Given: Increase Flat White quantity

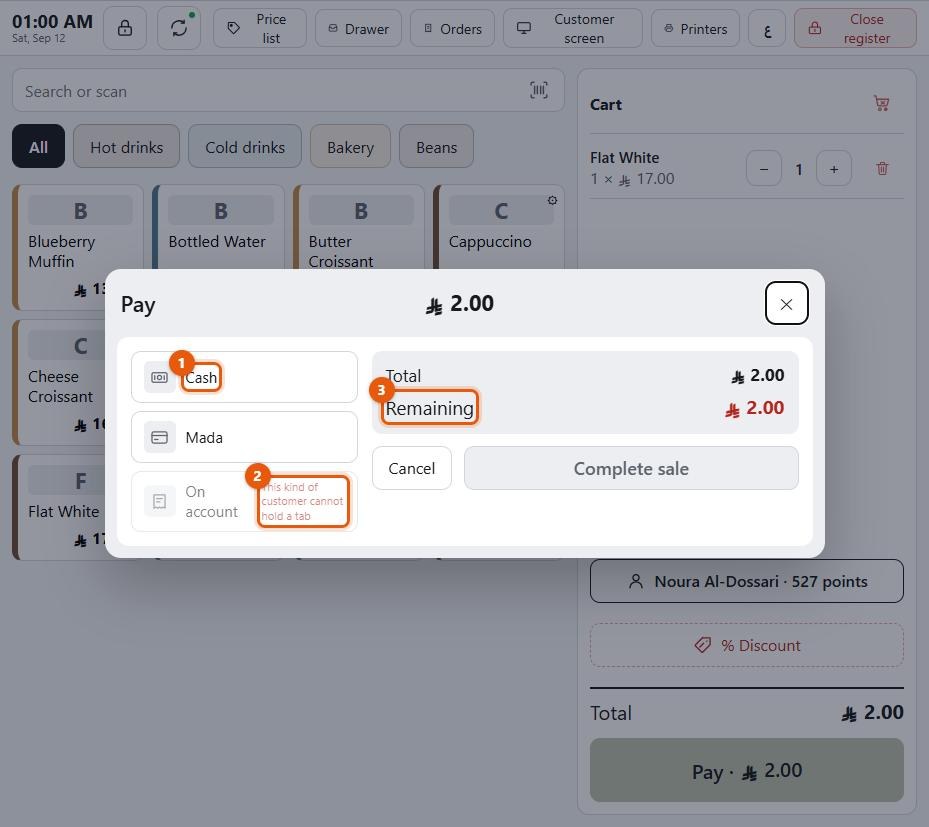Looking at the screenshot, I should click(x=834, y=169).
